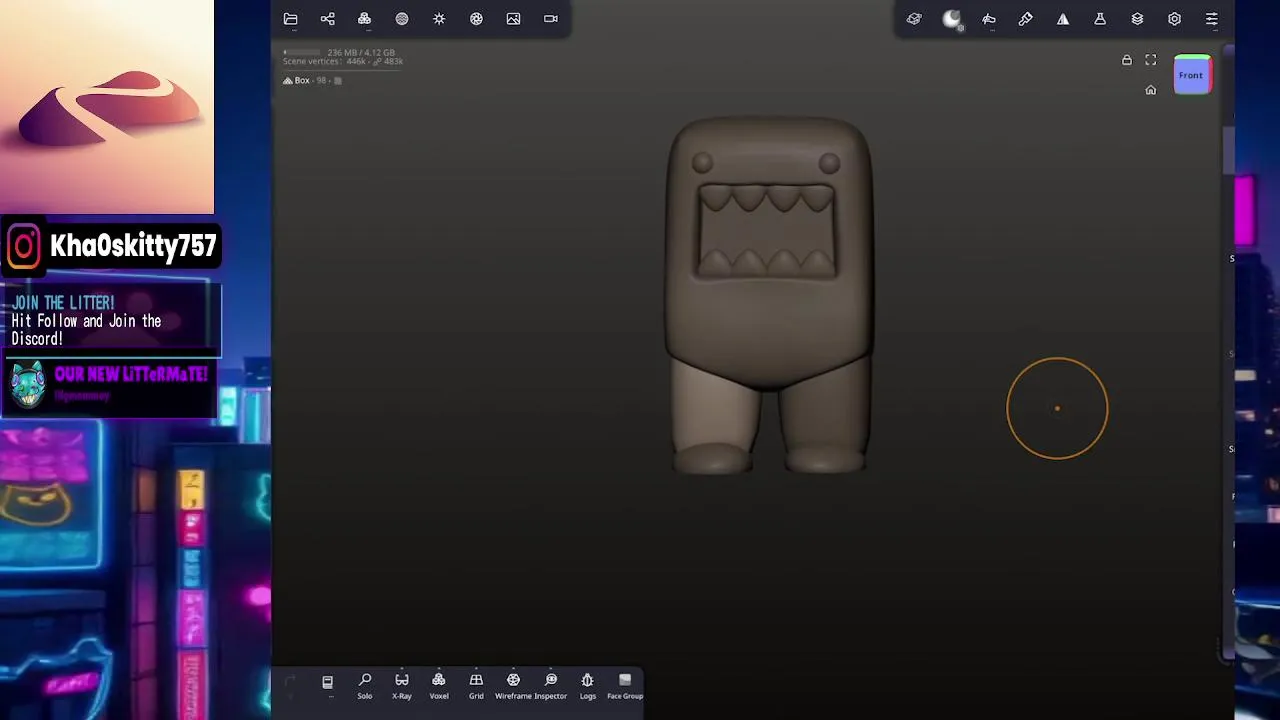Open the Layers stack menu
The image size is (1280, 720).
[1137, 19]
